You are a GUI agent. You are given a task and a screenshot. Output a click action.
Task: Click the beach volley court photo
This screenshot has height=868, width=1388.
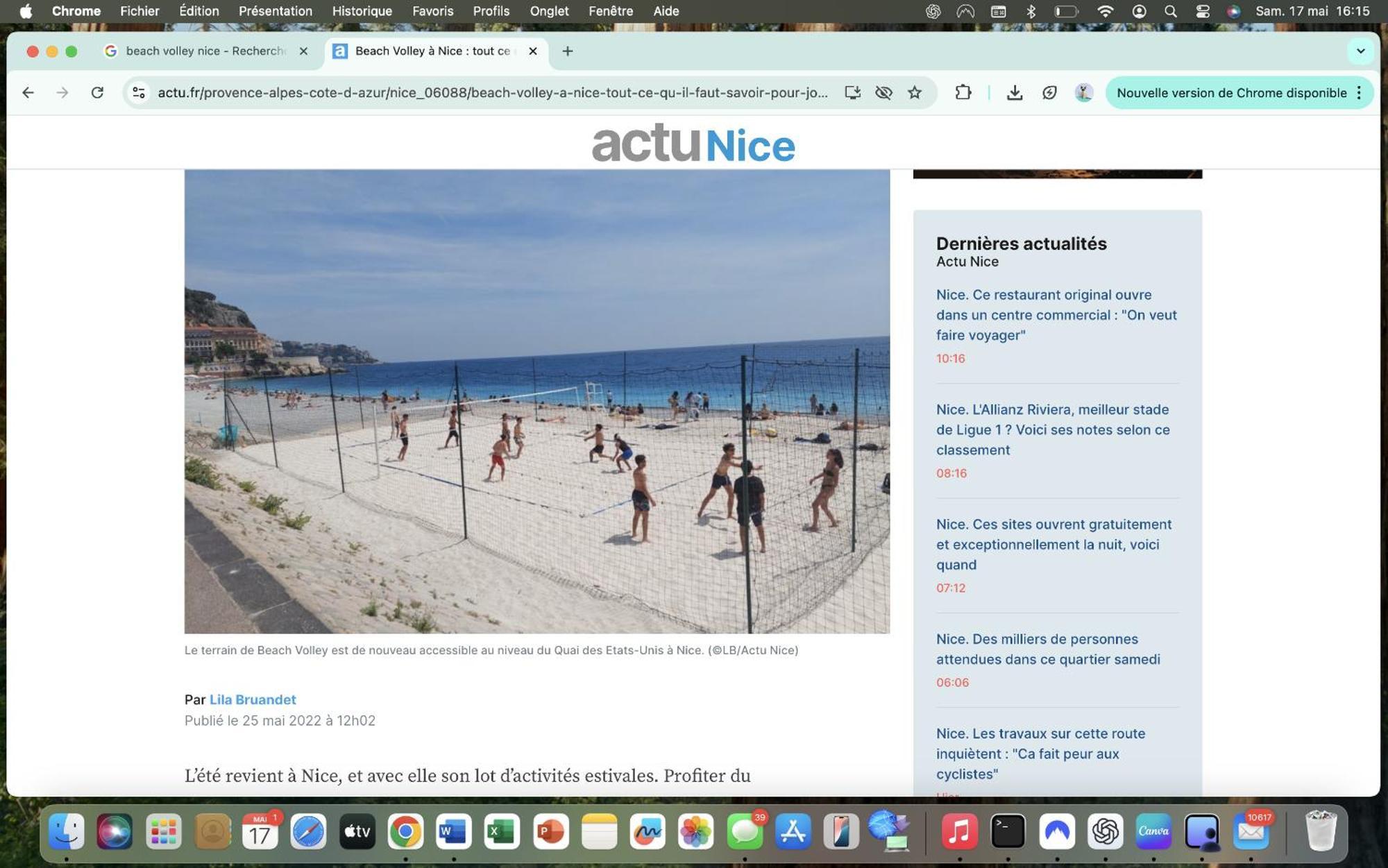[x=536, y=401]
